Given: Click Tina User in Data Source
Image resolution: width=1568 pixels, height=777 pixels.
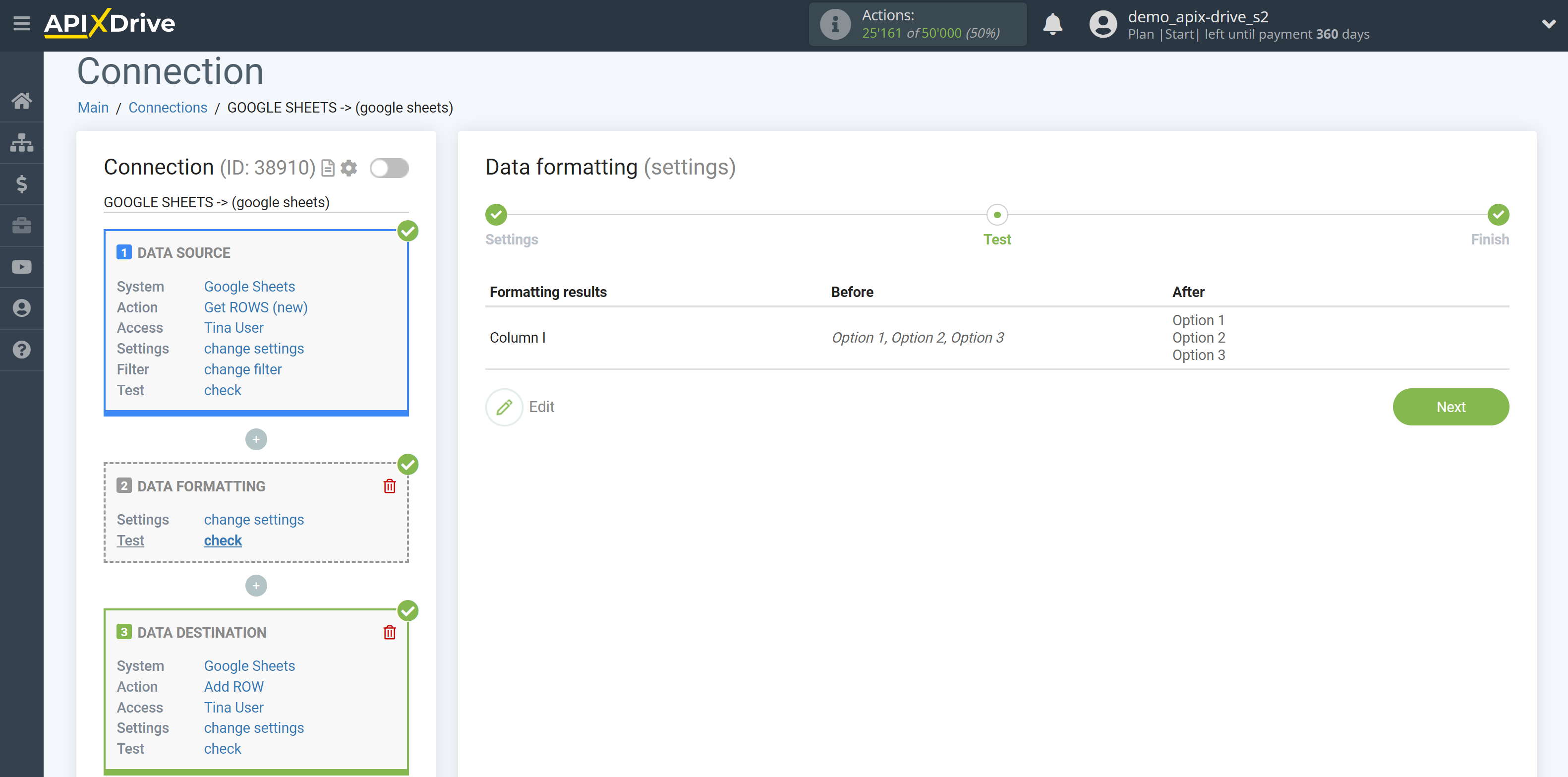Looking at the screenshot, I should click(234, 328).
